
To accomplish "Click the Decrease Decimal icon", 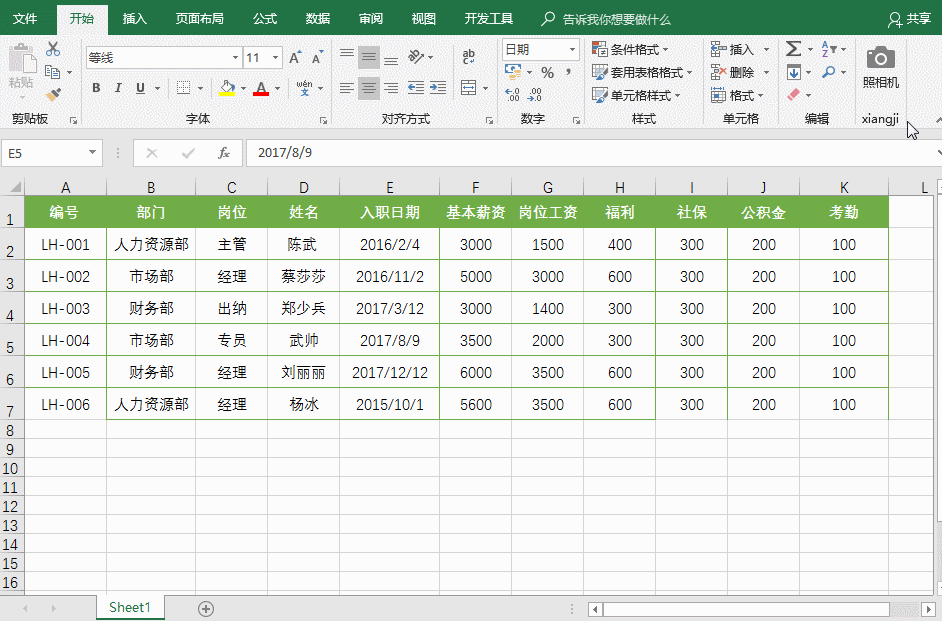I will coord(535,95).
